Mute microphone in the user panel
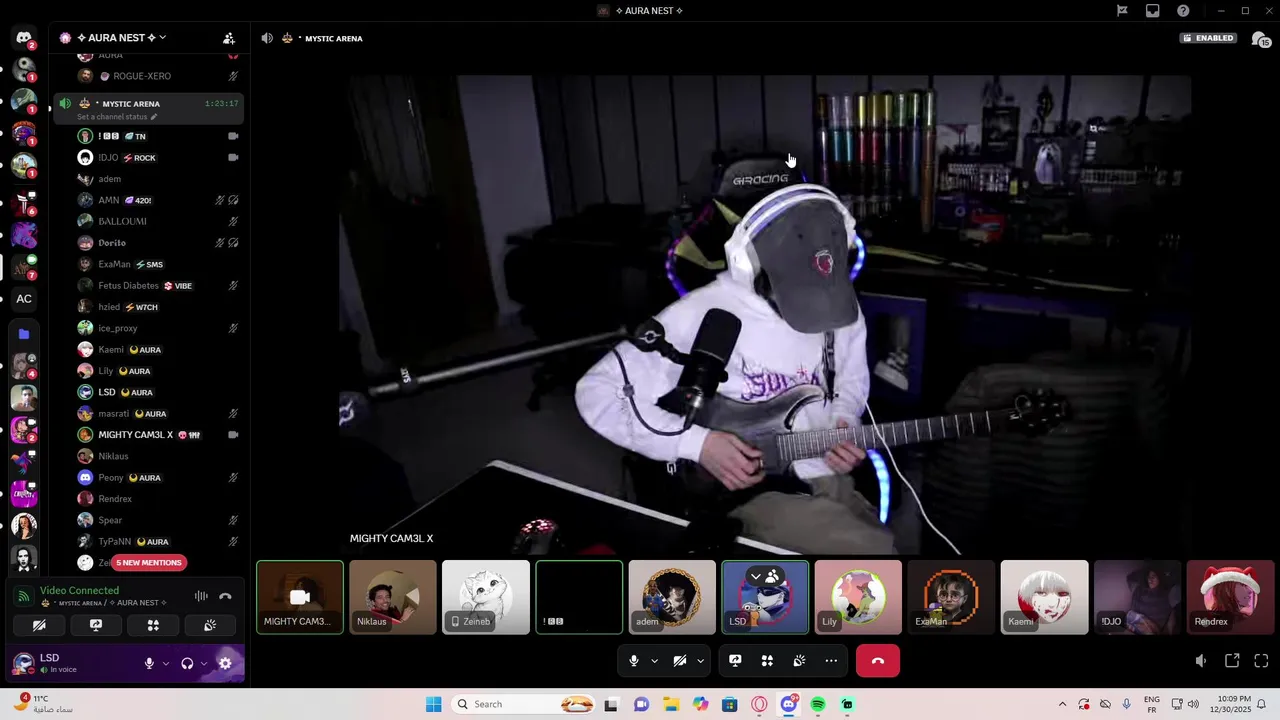 click(x=149, y=663)
